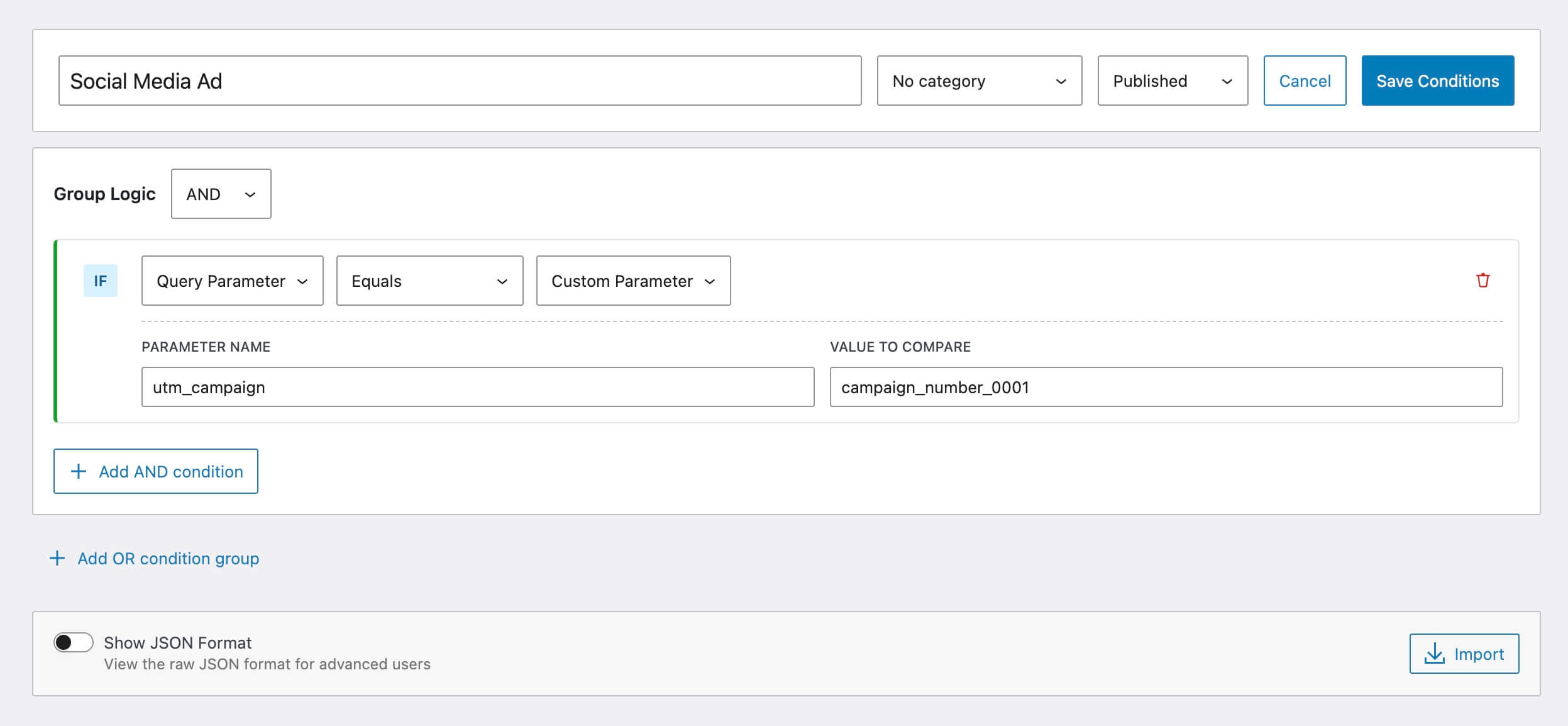Click Save Conditions

point(1437,81)
